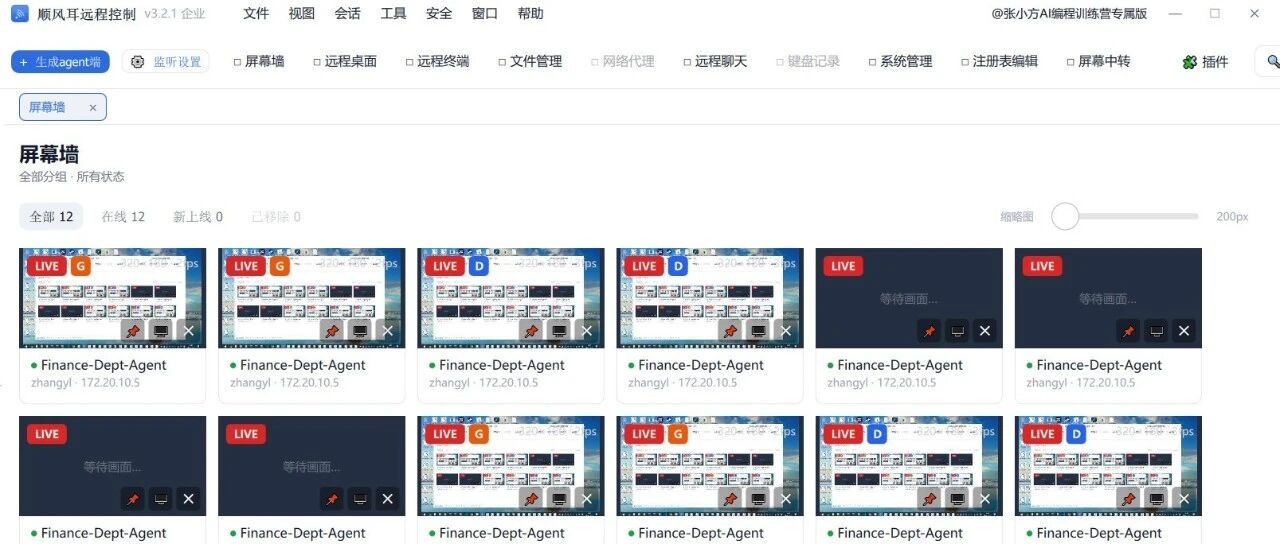Click the 缩略图 thumbnail size slider handle
The height and width of the screenshot is (544, 1280).
pos(1065,216)
